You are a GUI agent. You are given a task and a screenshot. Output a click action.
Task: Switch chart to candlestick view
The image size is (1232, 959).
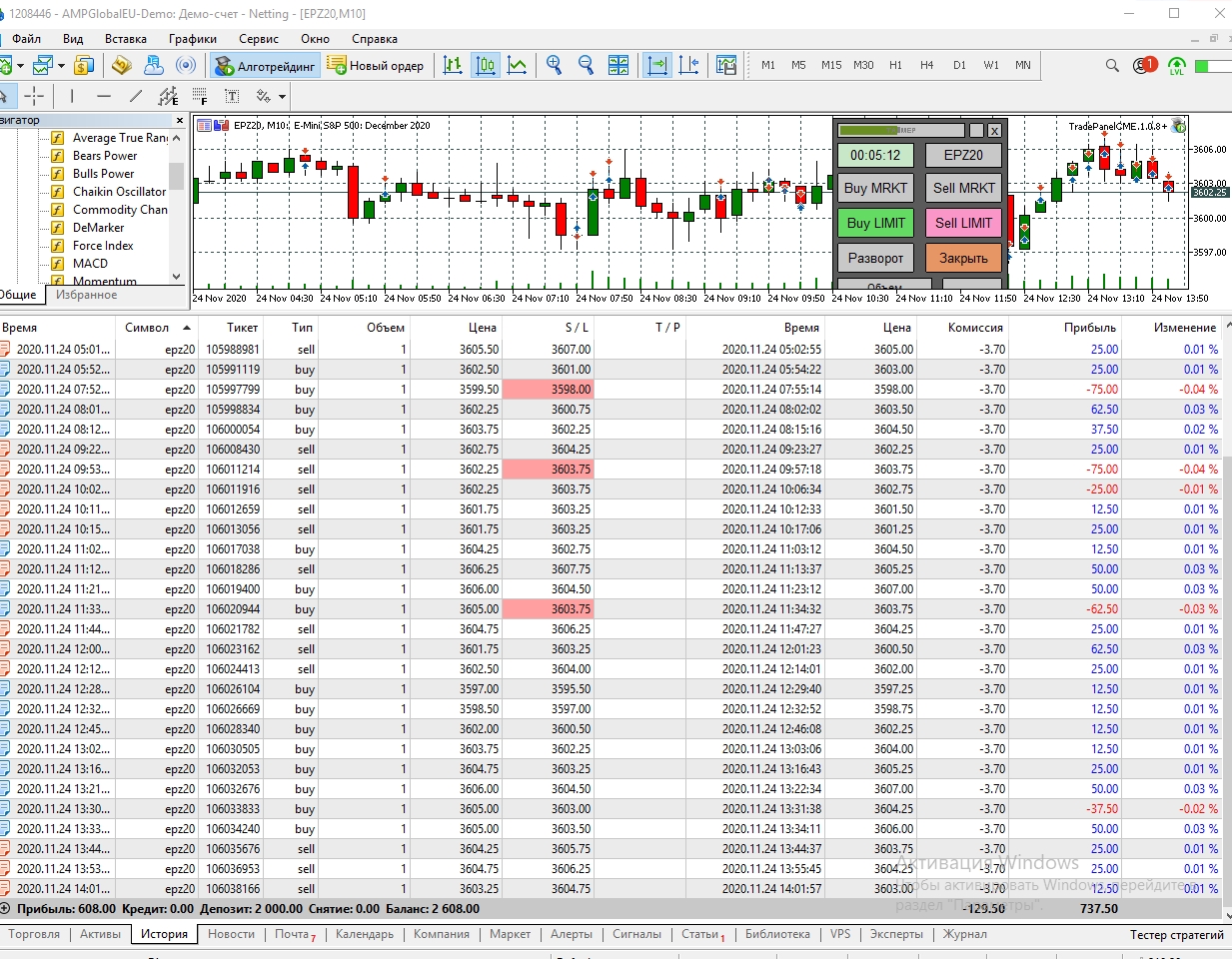tap(486, 66)
